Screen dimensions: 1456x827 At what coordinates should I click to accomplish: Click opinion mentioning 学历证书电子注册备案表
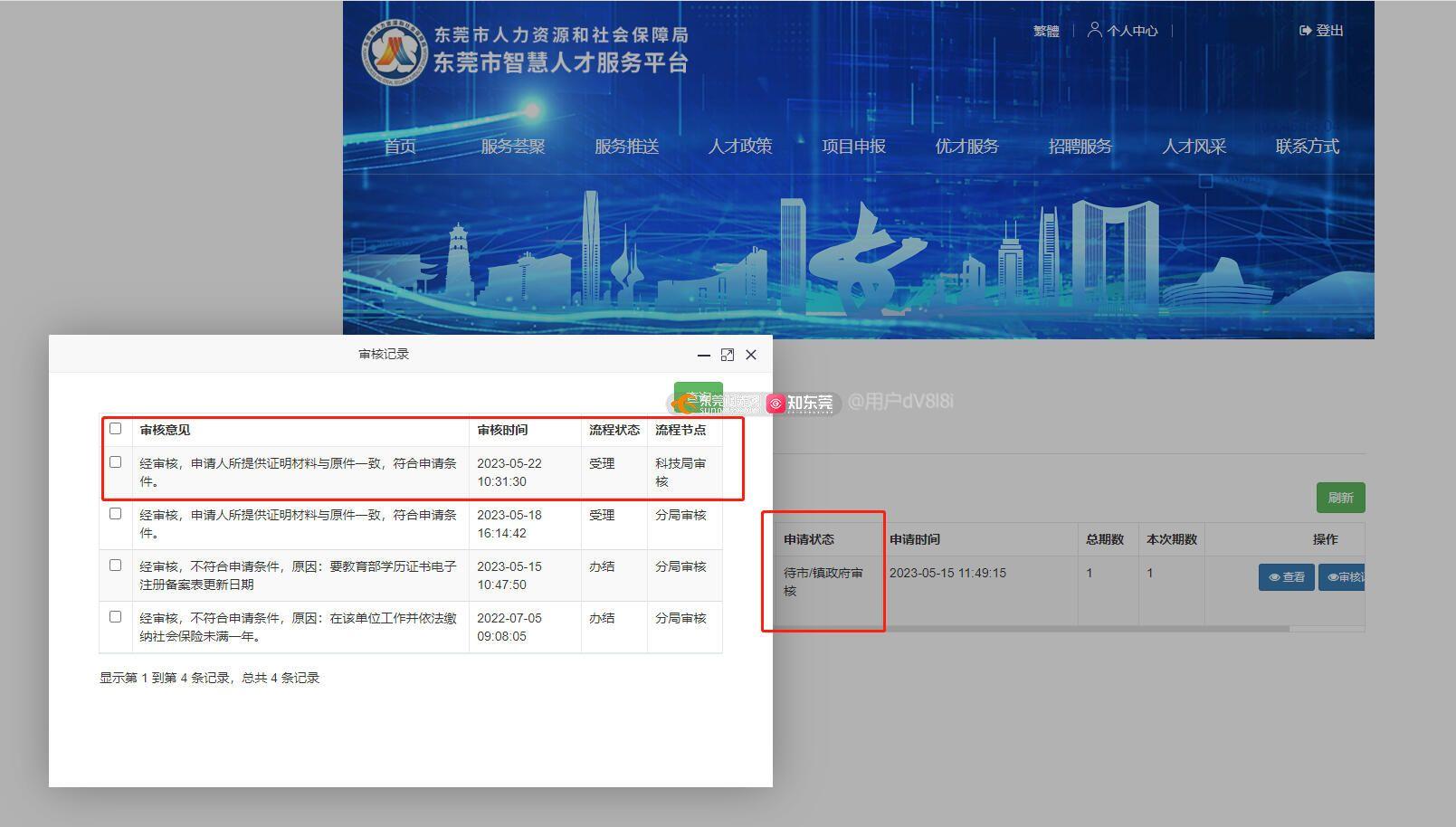click(x=298, y=575)
